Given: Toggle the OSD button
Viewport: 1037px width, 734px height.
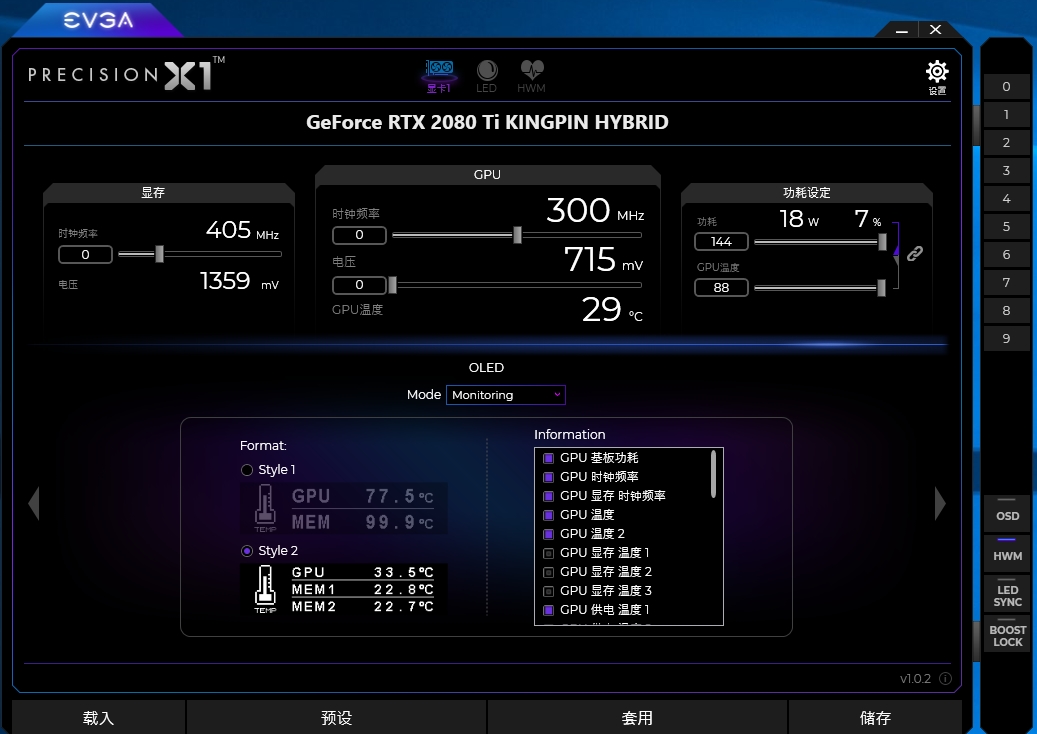Looking at the screenshot, I should [x=1007, y=512].
